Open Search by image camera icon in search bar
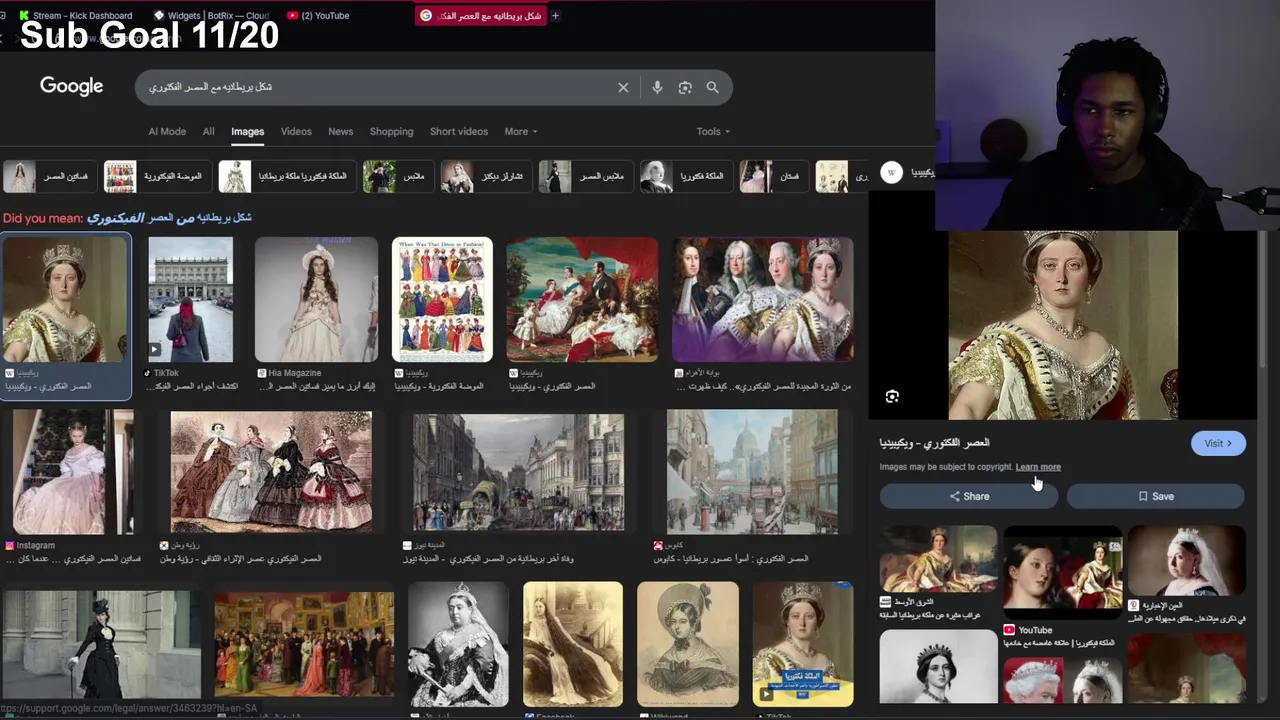The width and height of the screenshot is (1280, 720). click(685, 88)
